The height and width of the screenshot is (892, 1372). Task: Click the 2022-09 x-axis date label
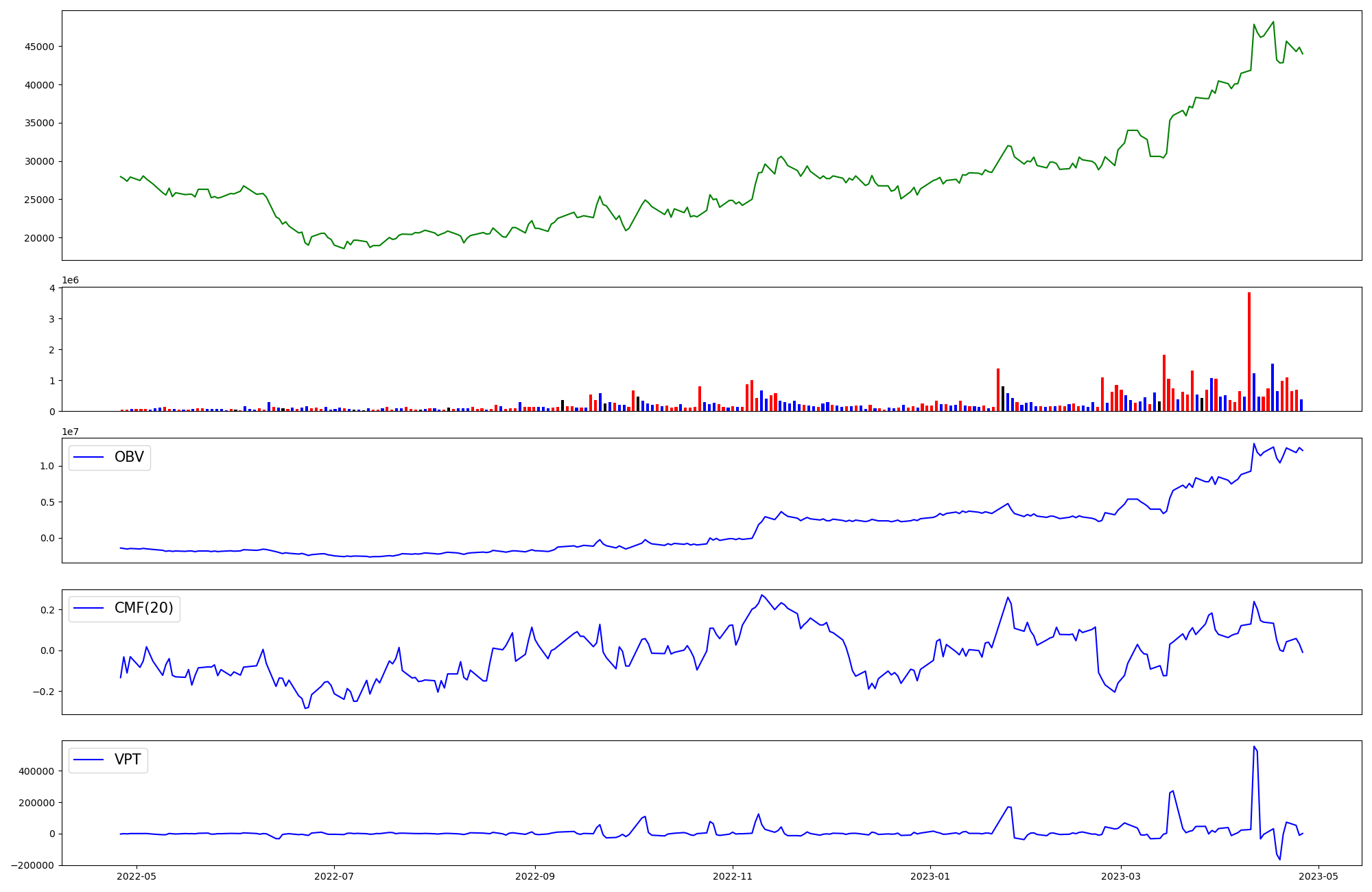point(535,876)
